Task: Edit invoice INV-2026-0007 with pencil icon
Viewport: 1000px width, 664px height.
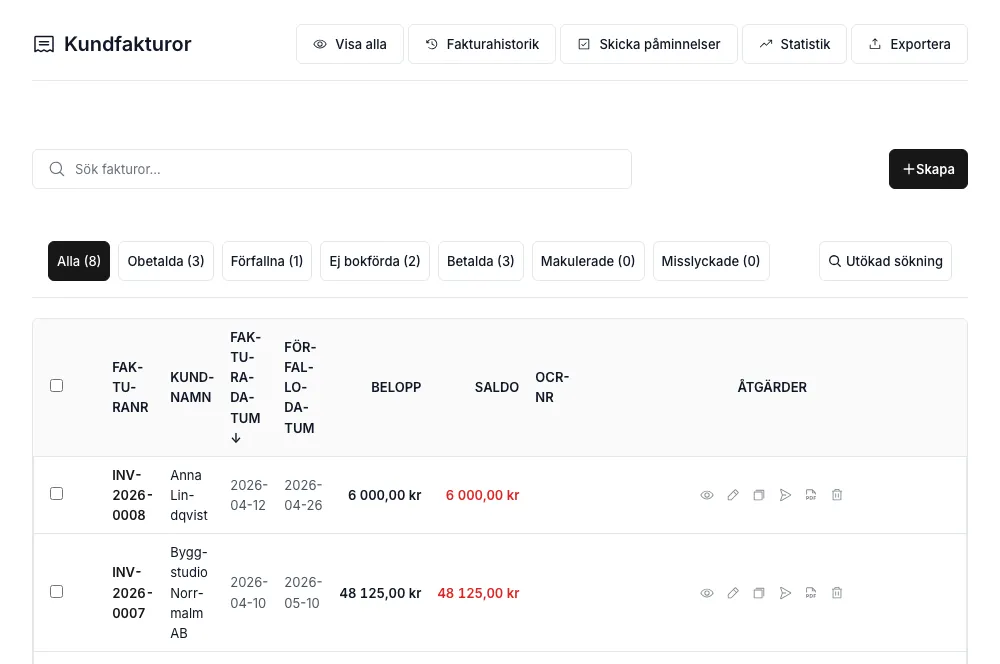Action: point(733,593)
